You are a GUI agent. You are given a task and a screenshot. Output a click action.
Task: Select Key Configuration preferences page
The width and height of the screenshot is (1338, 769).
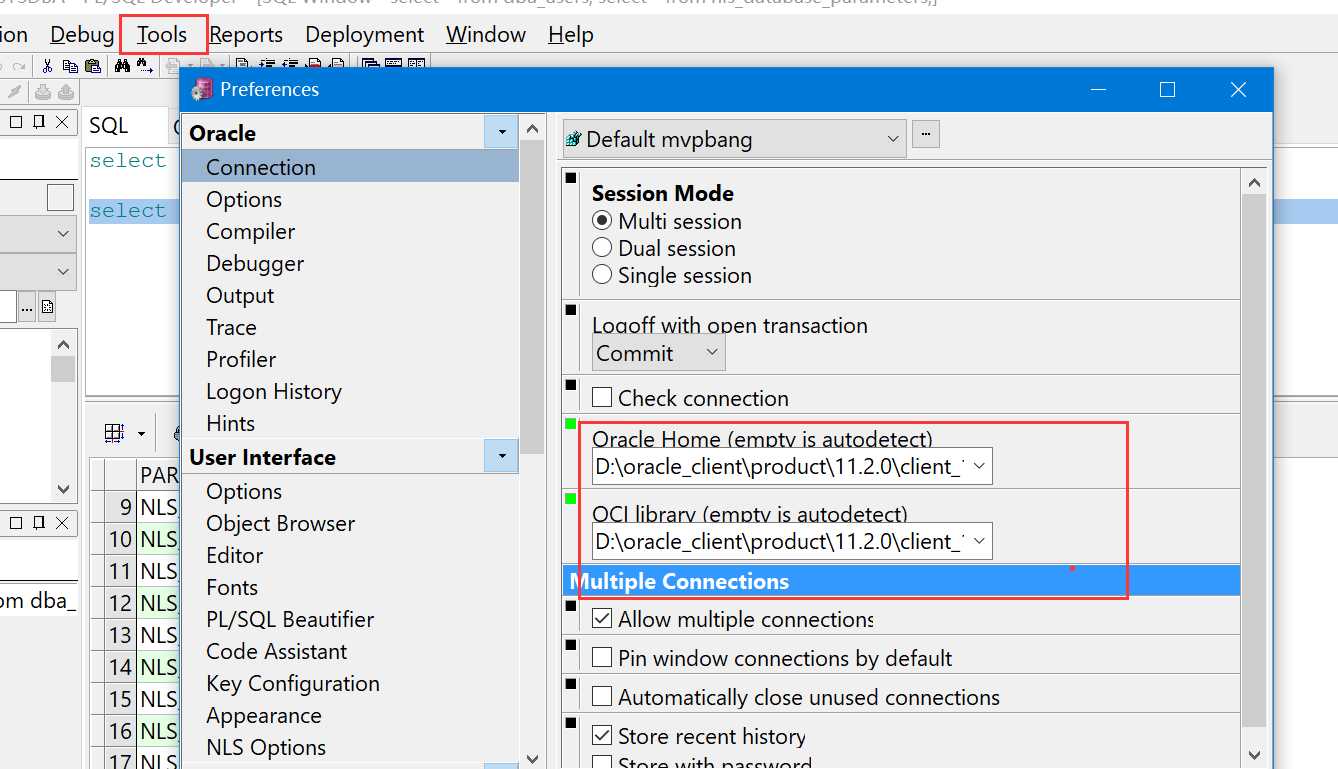[x=293, y=683]
